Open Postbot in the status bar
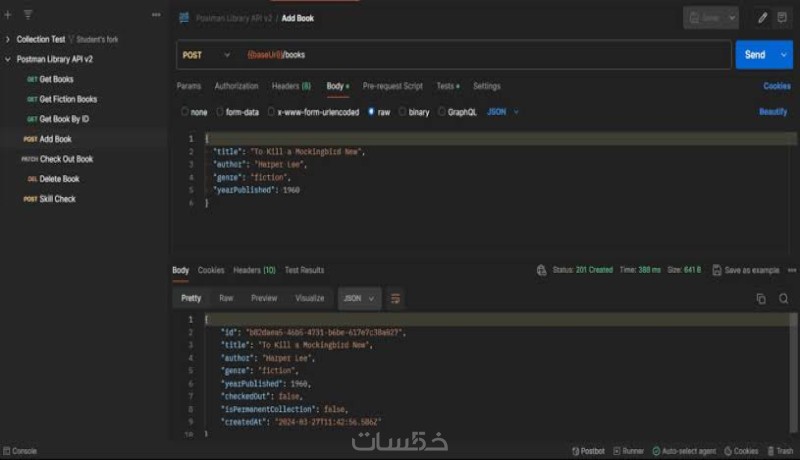The image size is (800, 460). click(588, 451)
